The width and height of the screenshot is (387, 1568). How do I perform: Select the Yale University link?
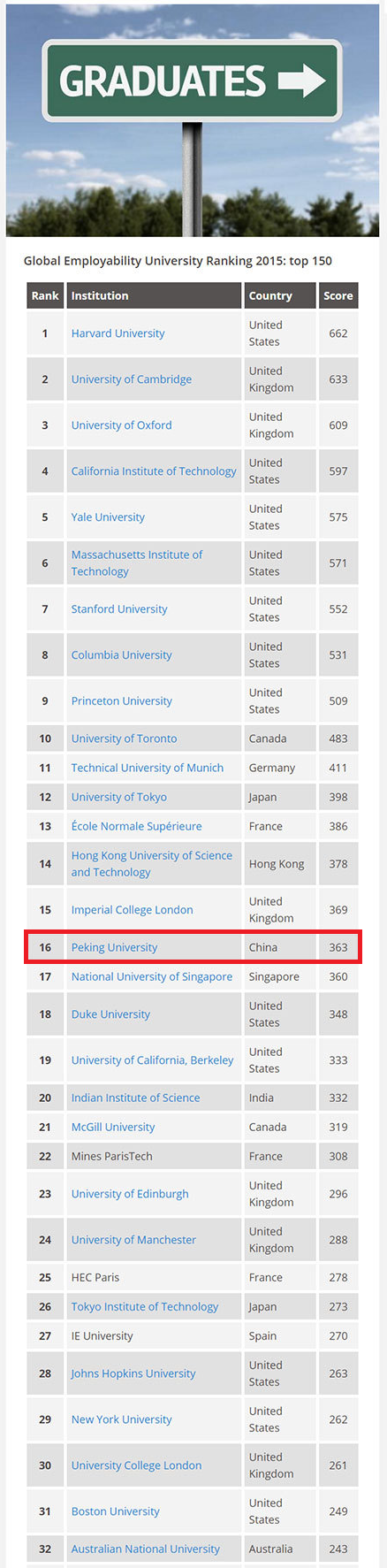(108, 517)
